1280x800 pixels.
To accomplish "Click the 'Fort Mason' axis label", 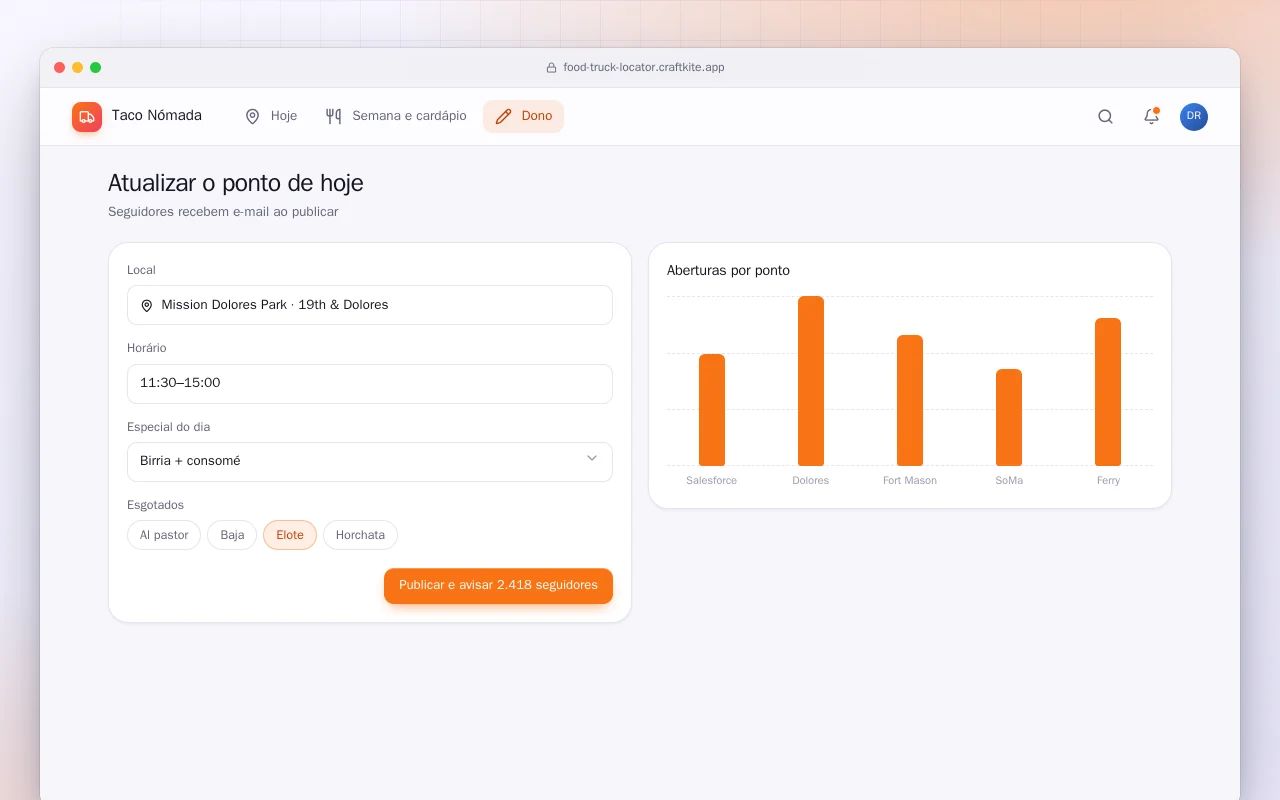I will 910,481.
